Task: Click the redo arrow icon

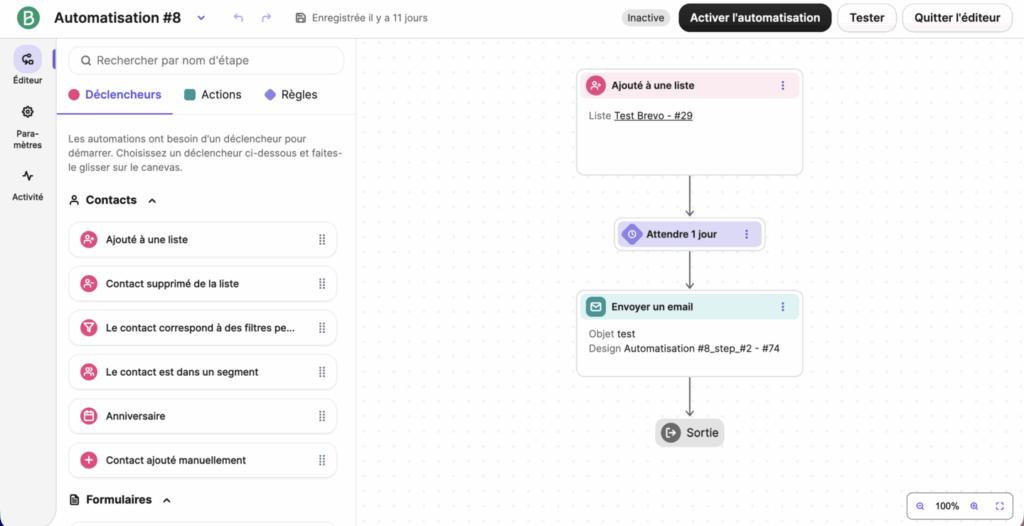Action: tap(266, 18)
